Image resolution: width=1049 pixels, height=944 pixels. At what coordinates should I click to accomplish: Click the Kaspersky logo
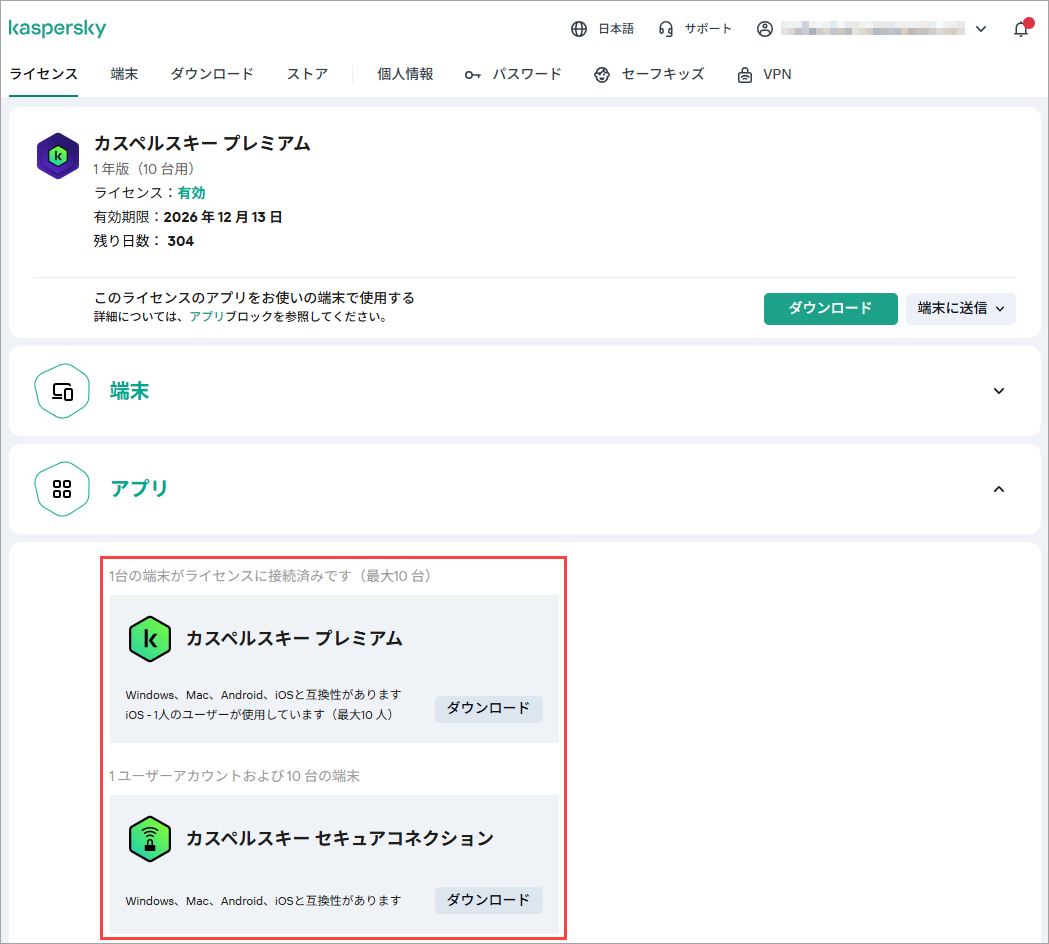(58, 28)
